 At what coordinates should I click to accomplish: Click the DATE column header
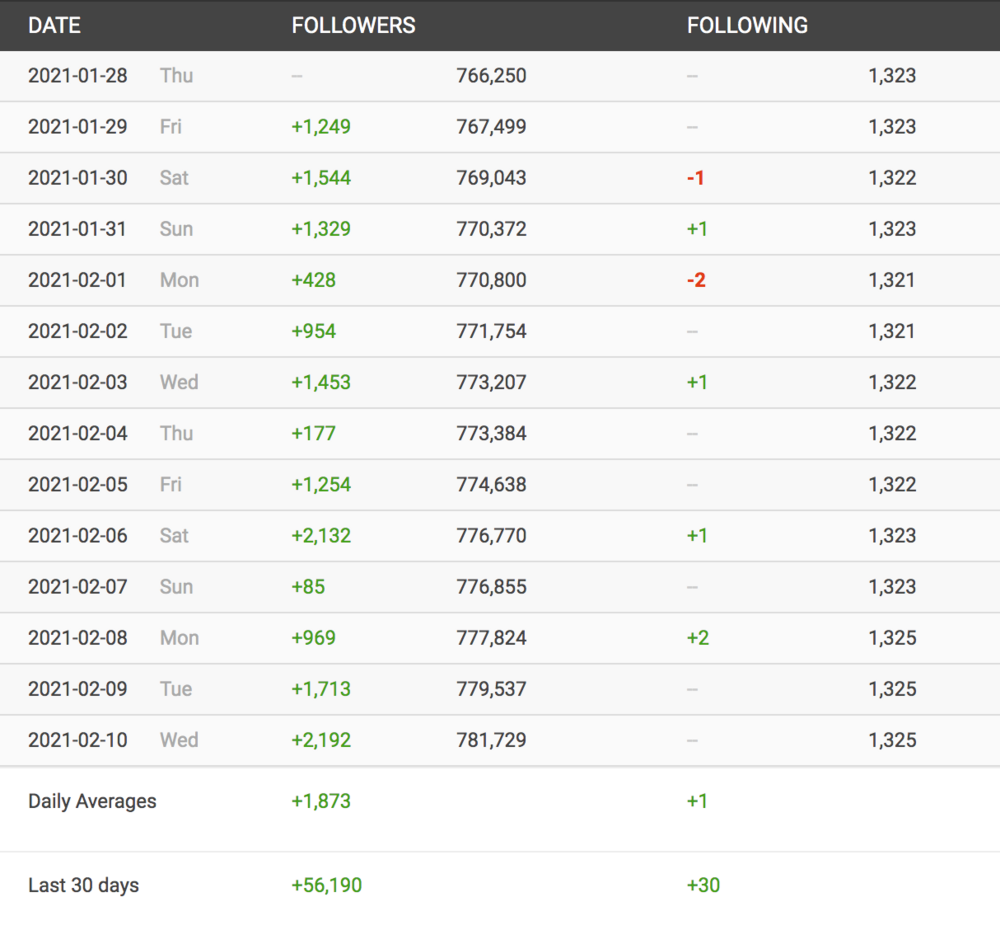(54, 25)
